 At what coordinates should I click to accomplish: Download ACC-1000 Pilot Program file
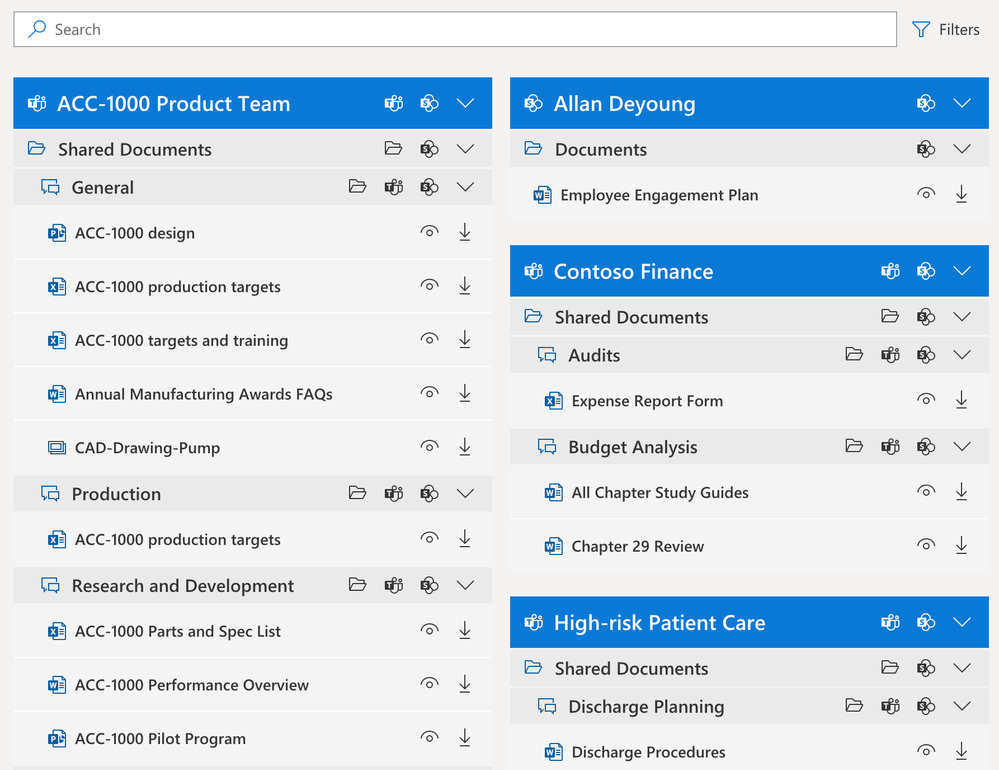[465, 738]
